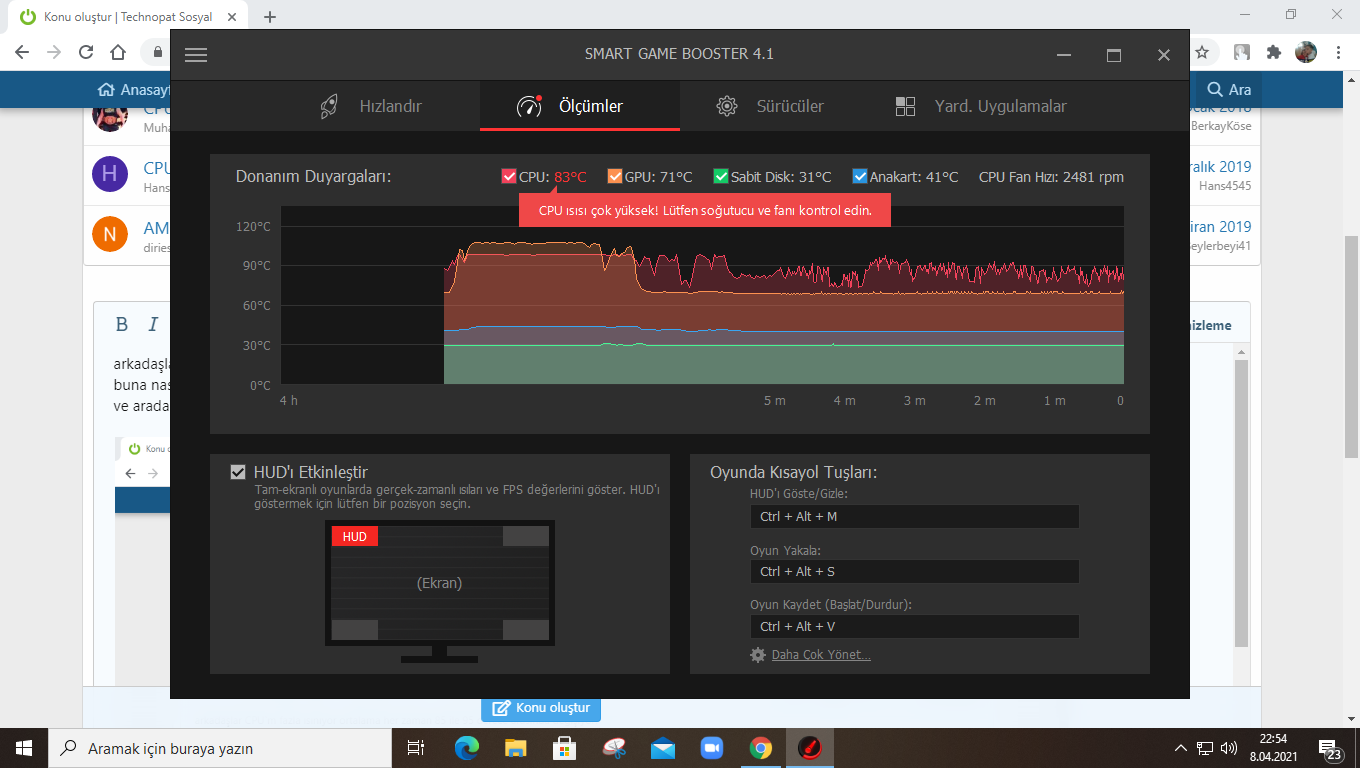
Task: Select the Ölçümler tab
Action: 580,106
